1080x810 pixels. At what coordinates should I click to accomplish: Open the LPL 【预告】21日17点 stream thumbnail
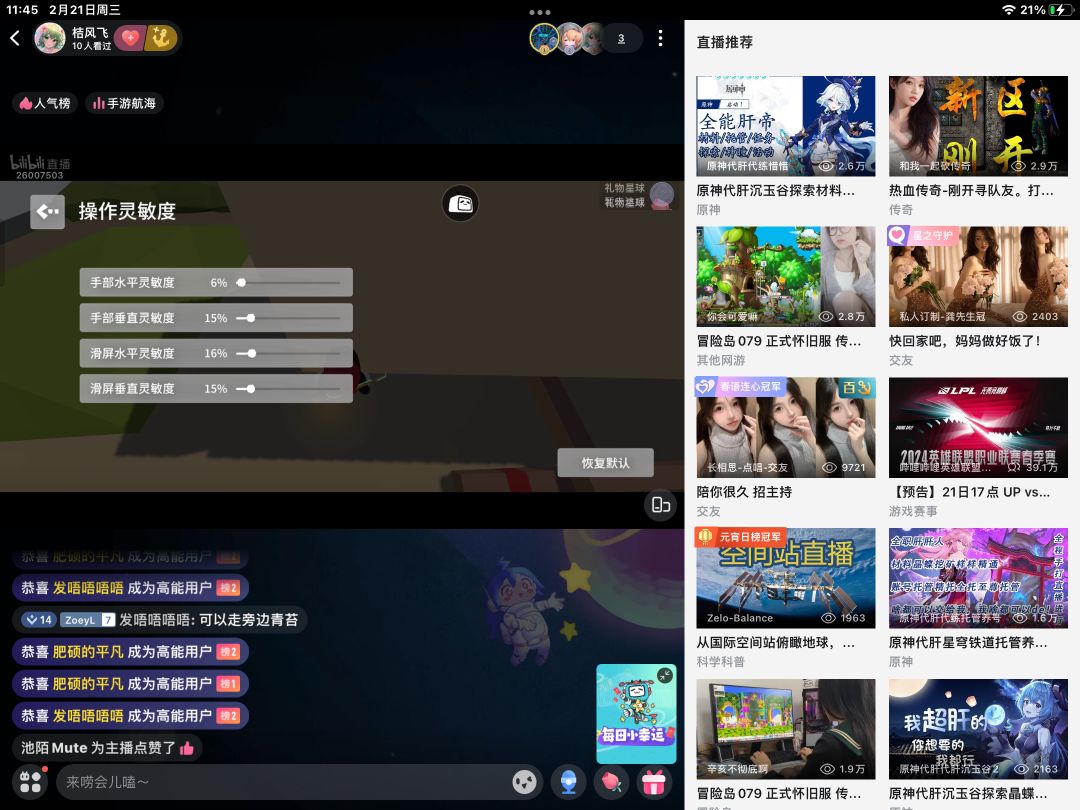[x=978, y=427]
